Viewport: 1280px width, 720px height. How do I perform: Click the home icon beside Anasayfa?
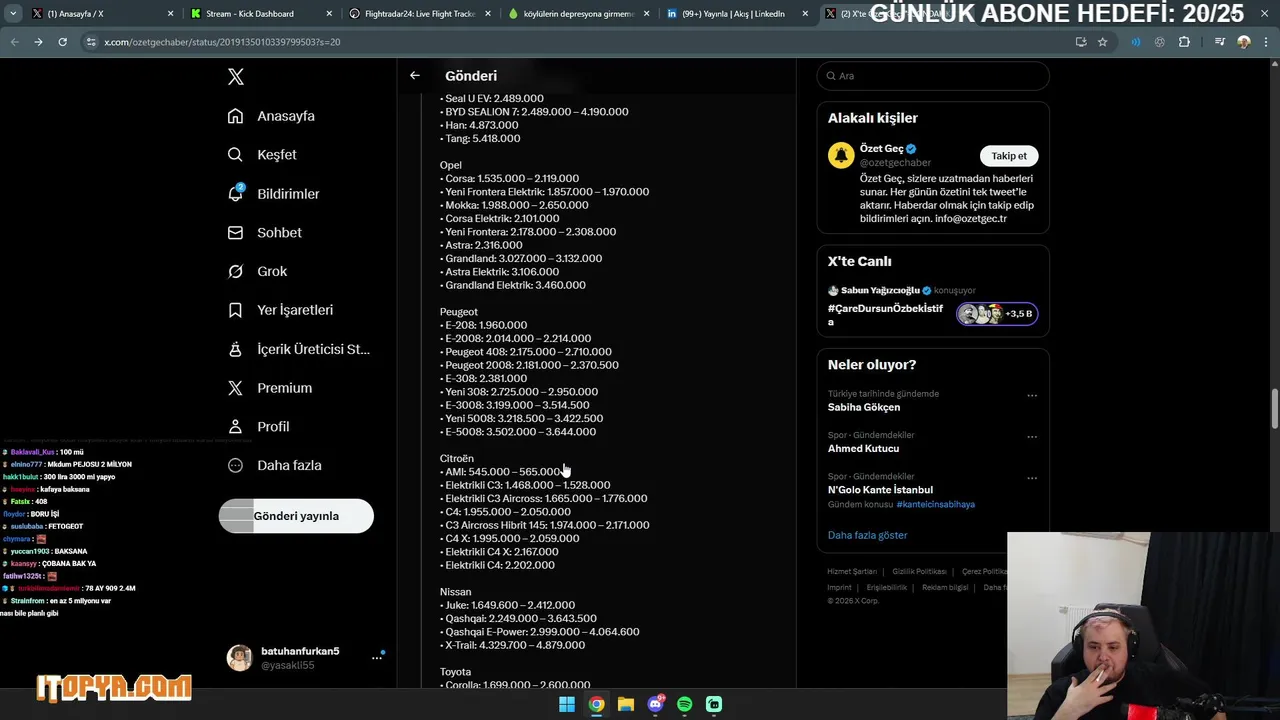235,116
